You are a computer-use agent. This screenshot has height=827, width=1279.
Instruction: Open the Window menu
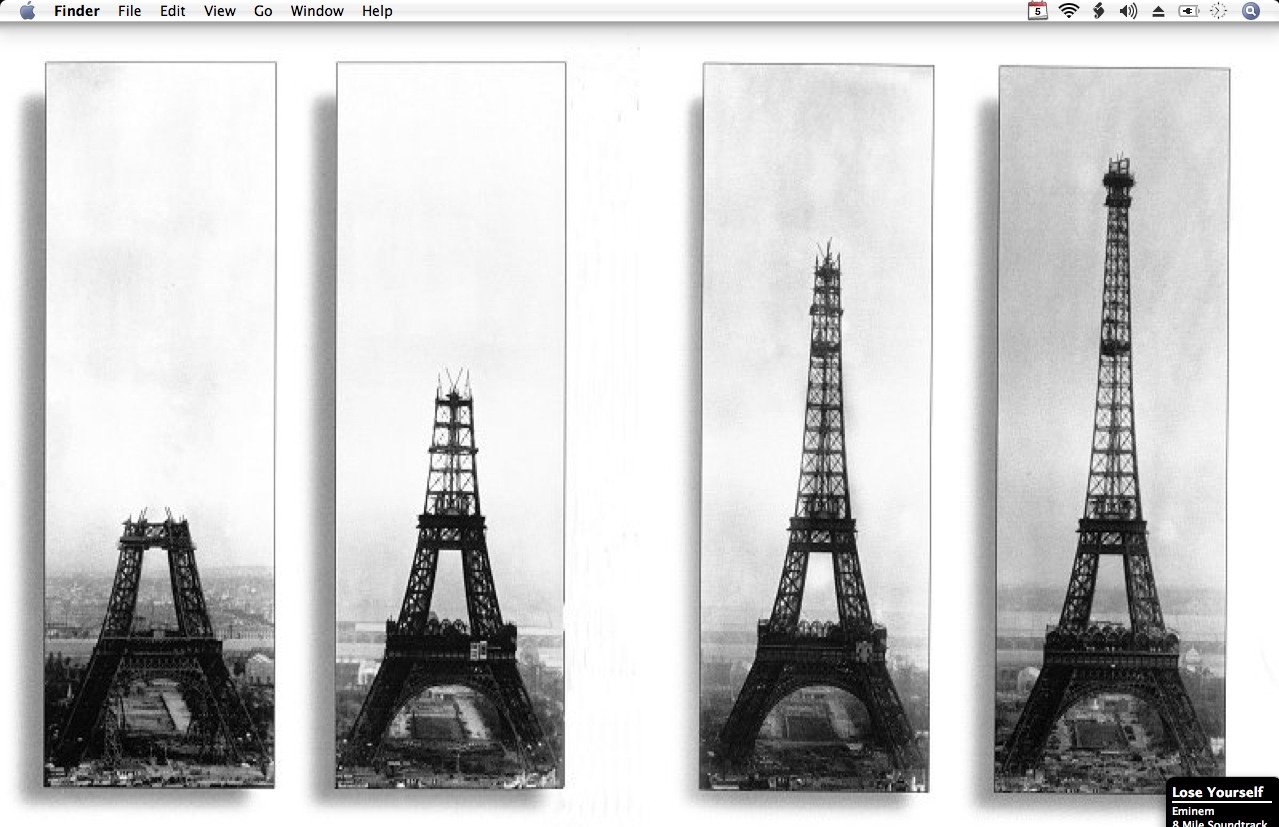pyautogui.click(x=317, y=11)
